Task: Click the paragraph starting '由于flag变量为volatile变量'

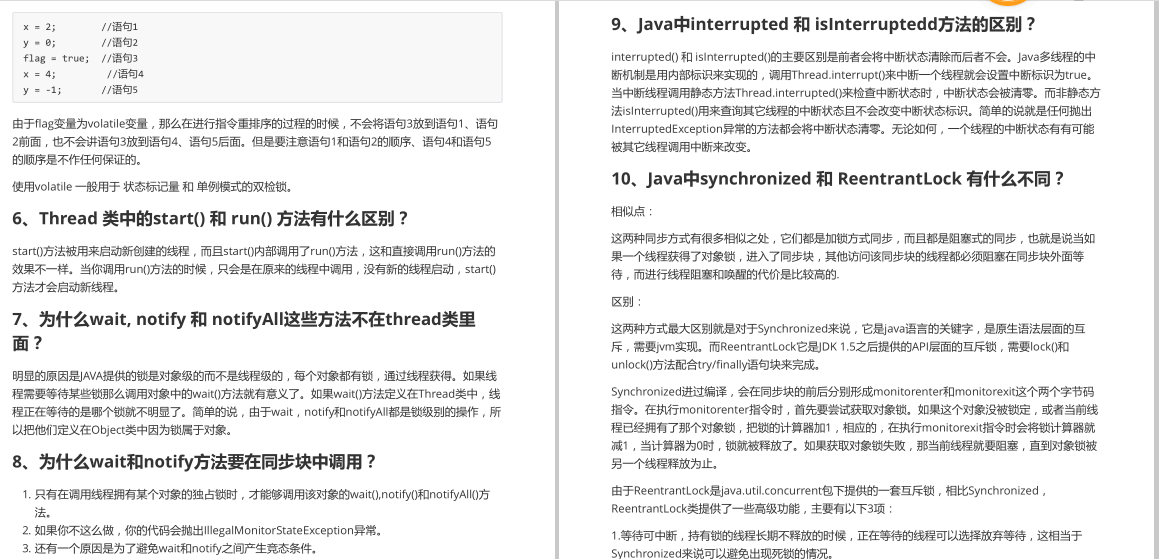Action: 256,141
